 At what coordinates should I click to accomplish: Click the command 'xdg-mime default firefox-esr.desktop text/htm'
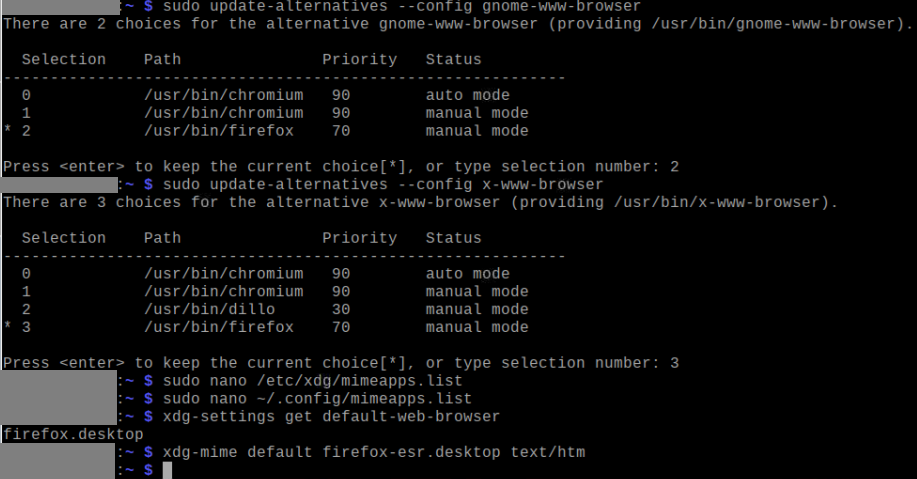(374, 452)
